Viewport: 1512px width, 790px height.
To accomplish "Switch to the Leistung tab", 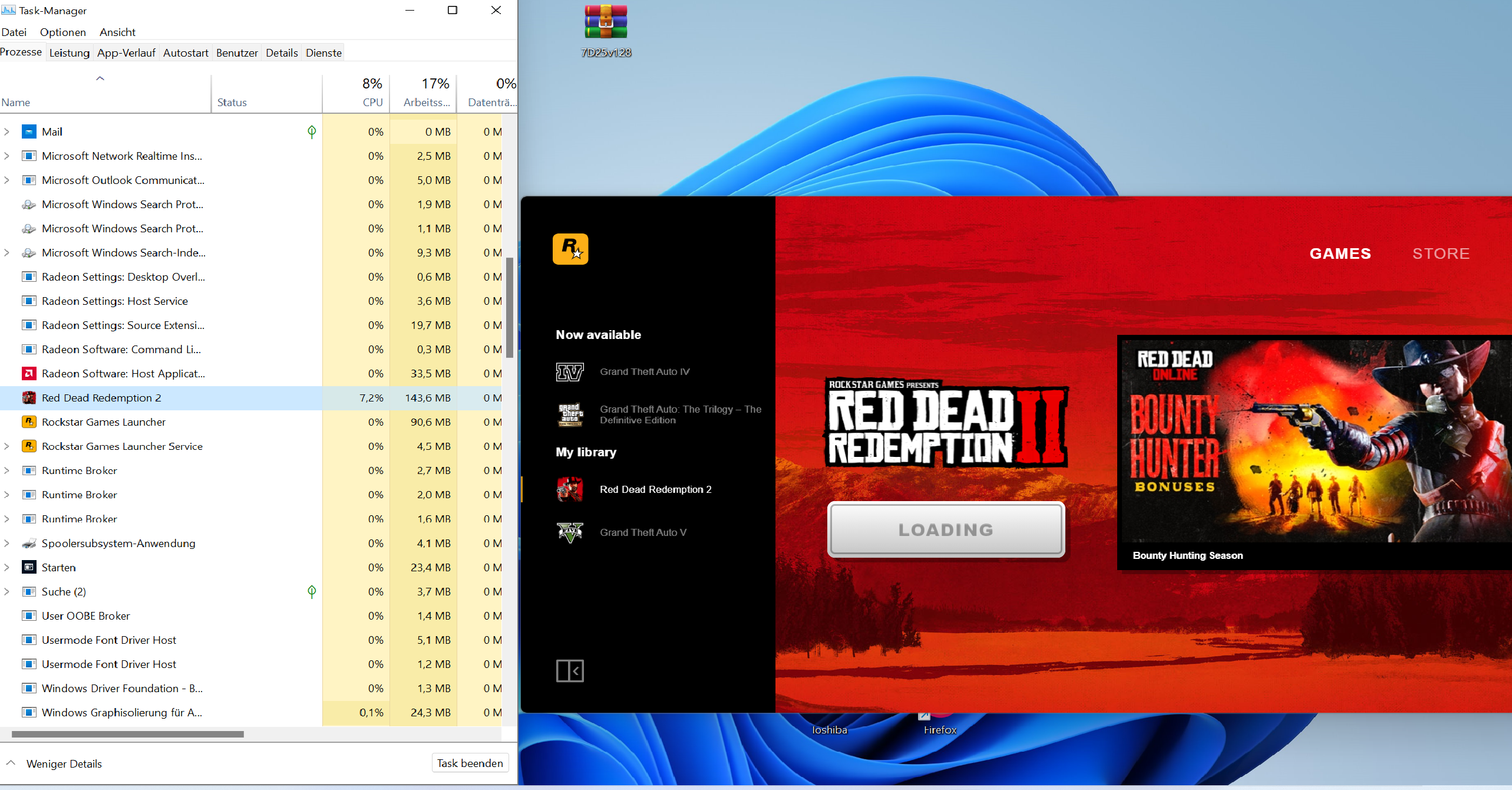I will tap(69, 53).
